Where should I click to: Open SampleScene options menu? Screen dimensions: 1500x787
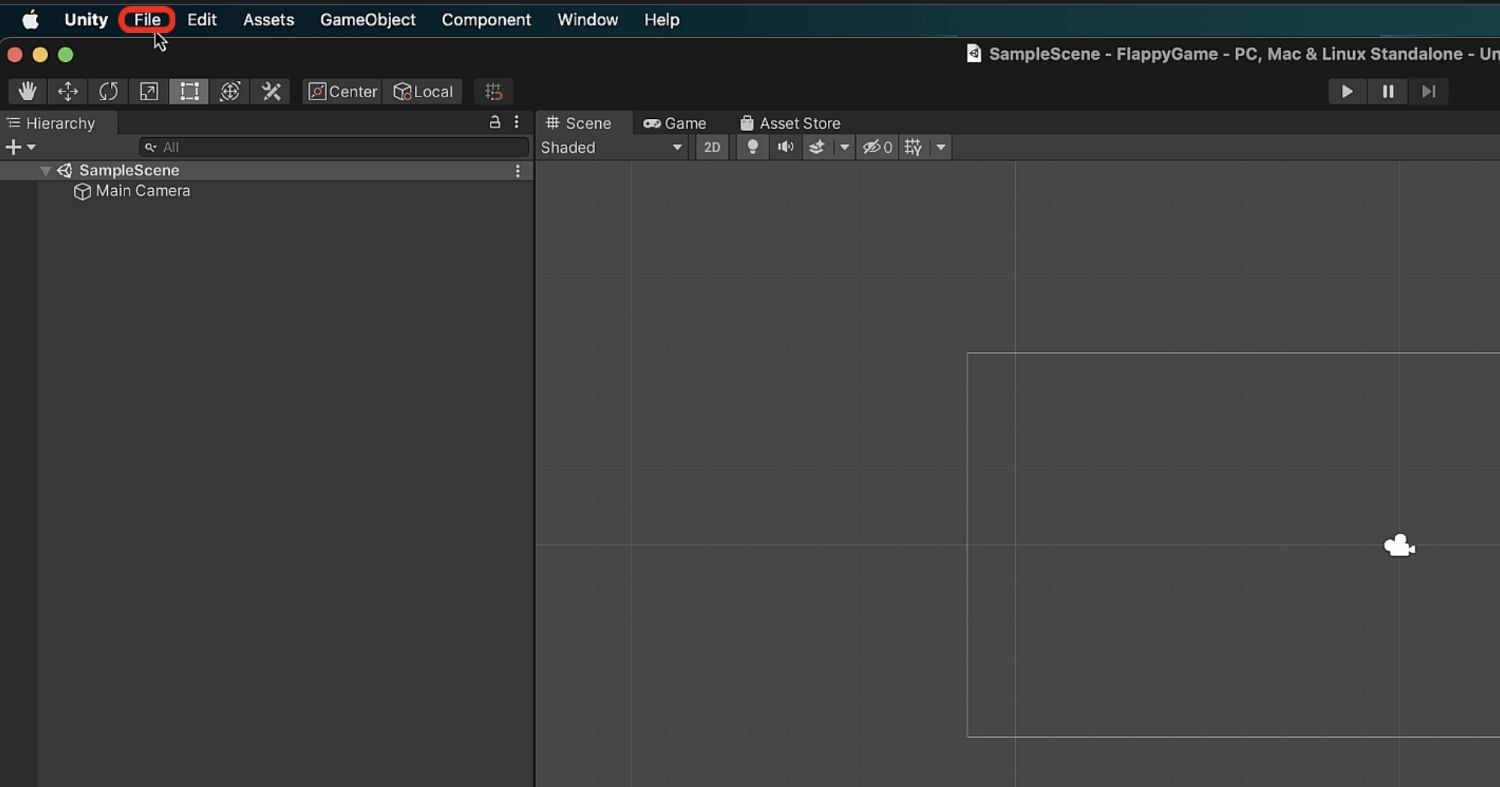pos(518,171)
